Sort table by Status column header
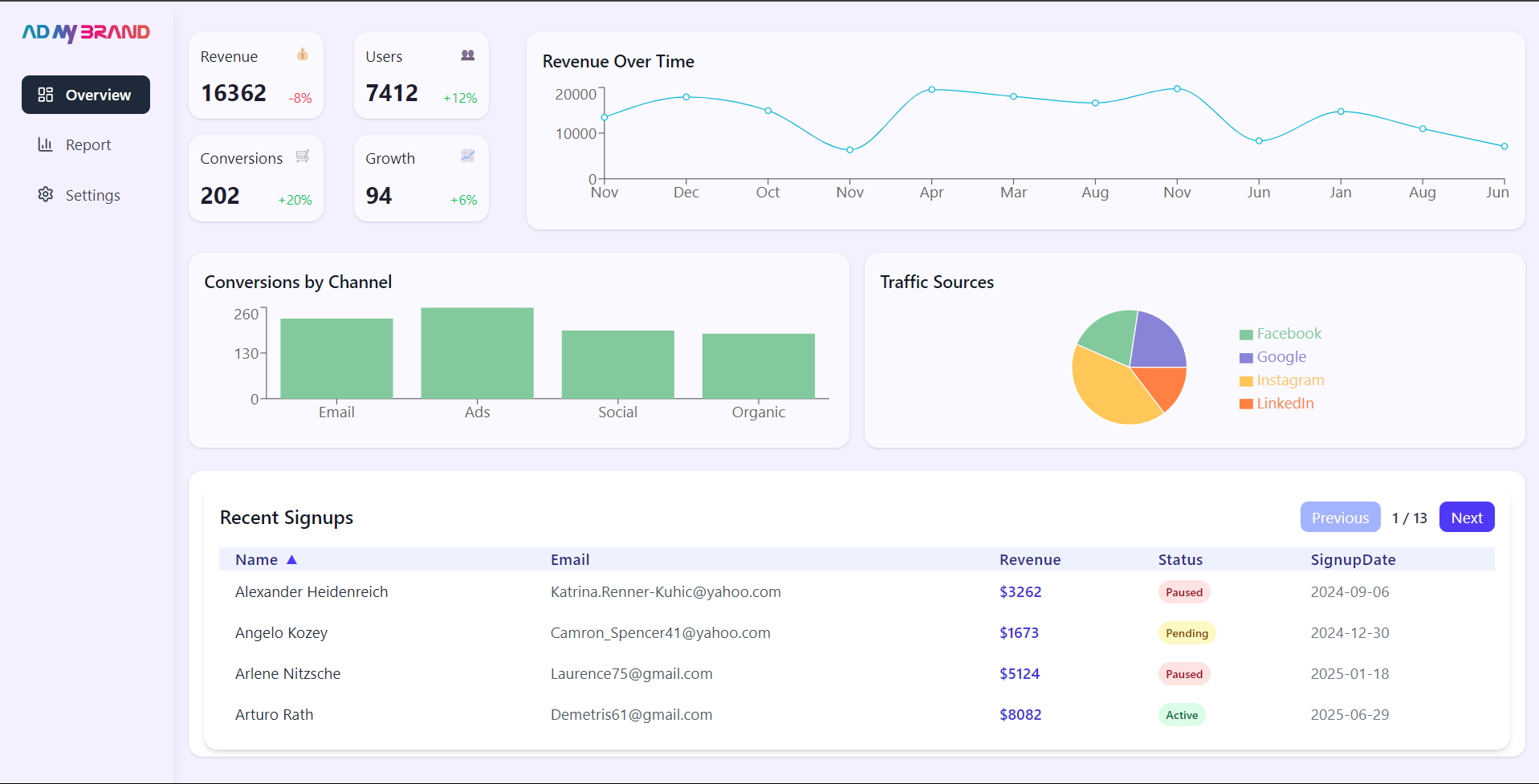 (1180, 560)
